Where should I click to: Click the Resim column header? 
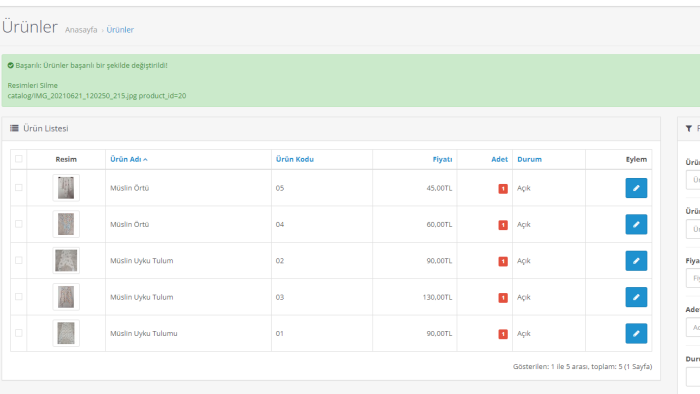point(66,159)
